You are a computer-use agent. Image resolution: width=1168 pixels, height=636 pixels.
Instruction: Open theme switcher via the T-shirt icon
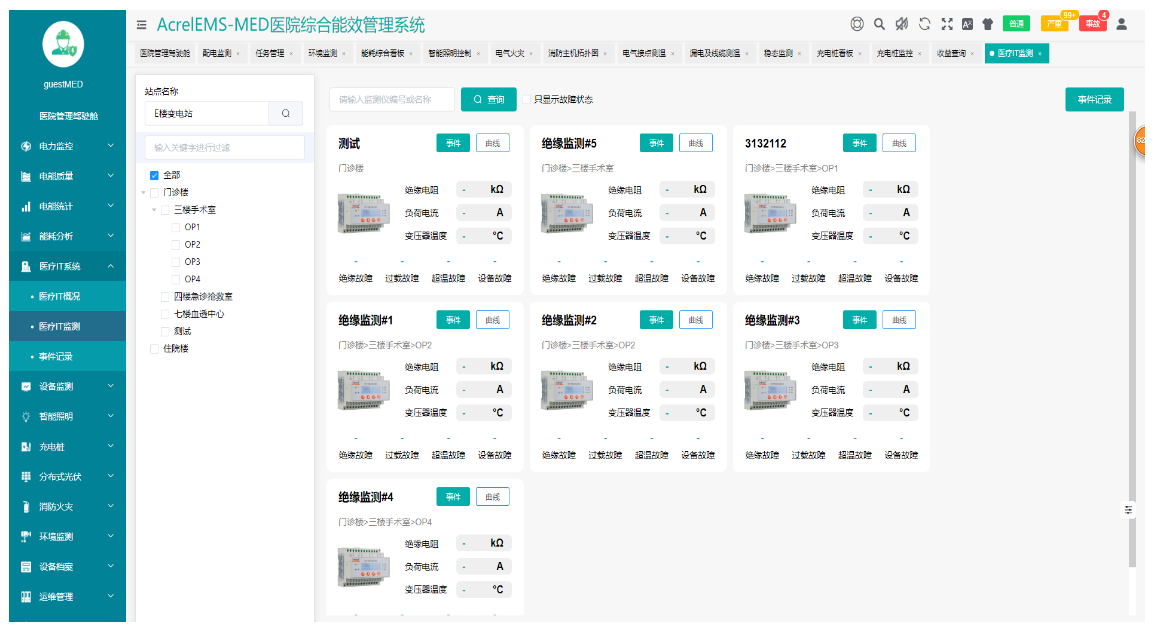coord(987,24)
